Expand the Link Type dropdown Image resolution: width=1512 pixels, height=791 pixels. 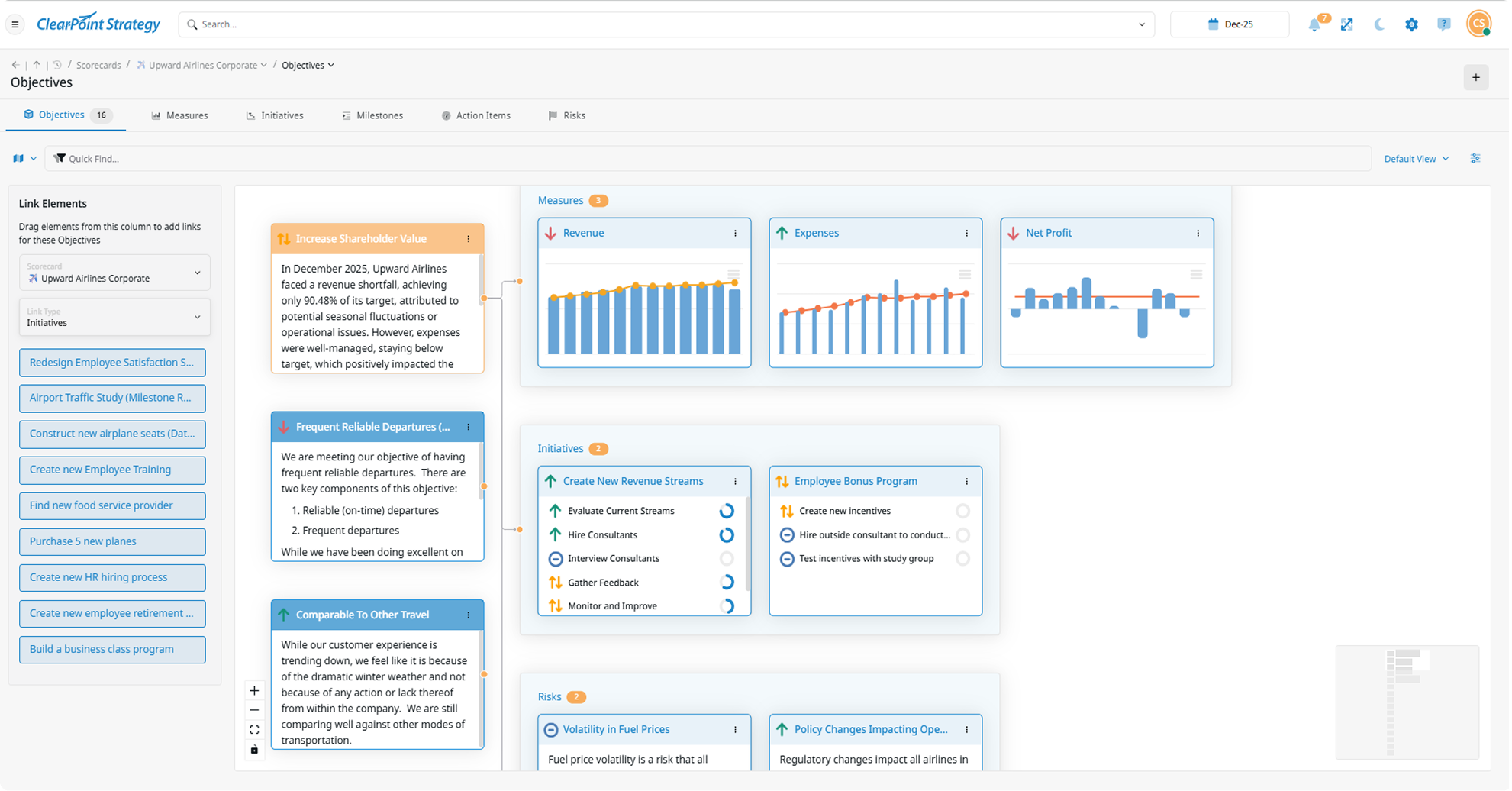(114, 318)
